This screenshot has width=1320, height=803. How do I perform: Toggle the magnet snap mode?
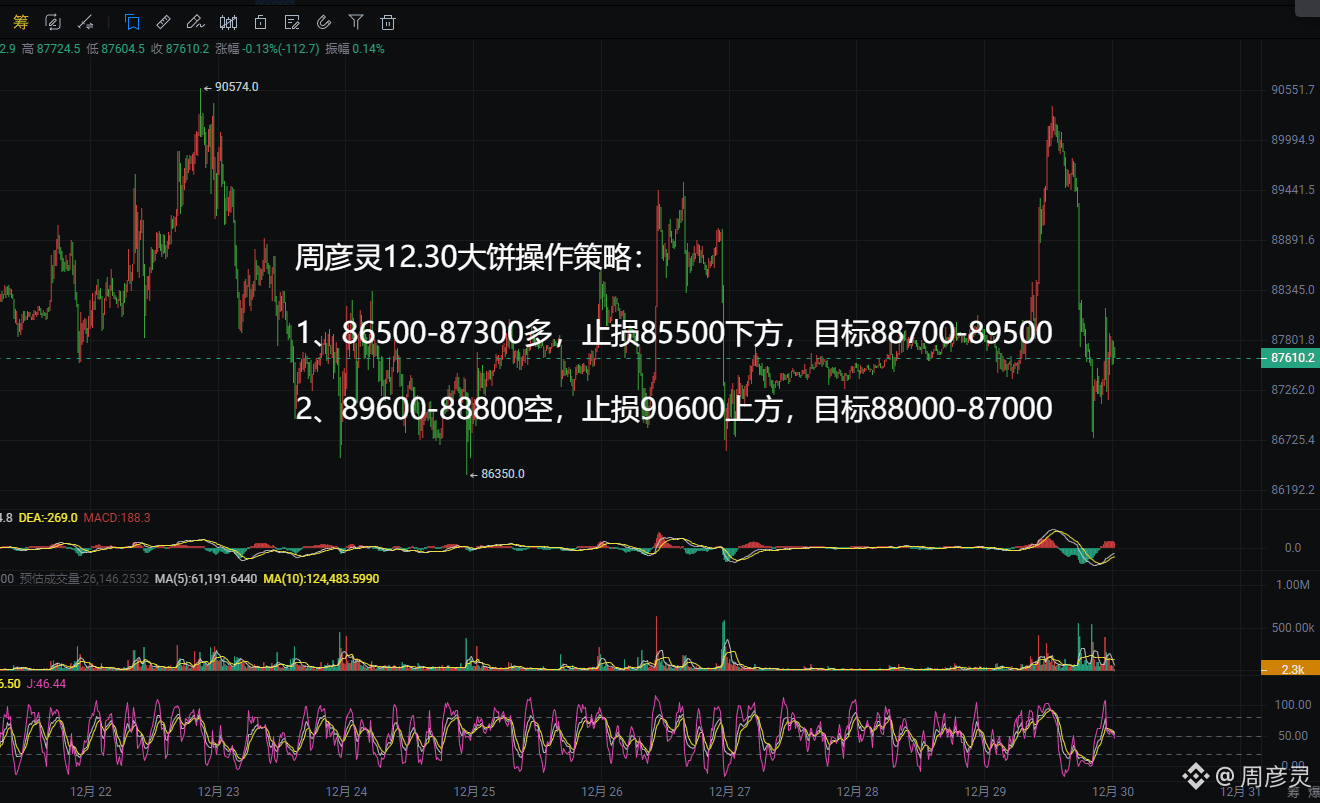[x=323, y=22]
